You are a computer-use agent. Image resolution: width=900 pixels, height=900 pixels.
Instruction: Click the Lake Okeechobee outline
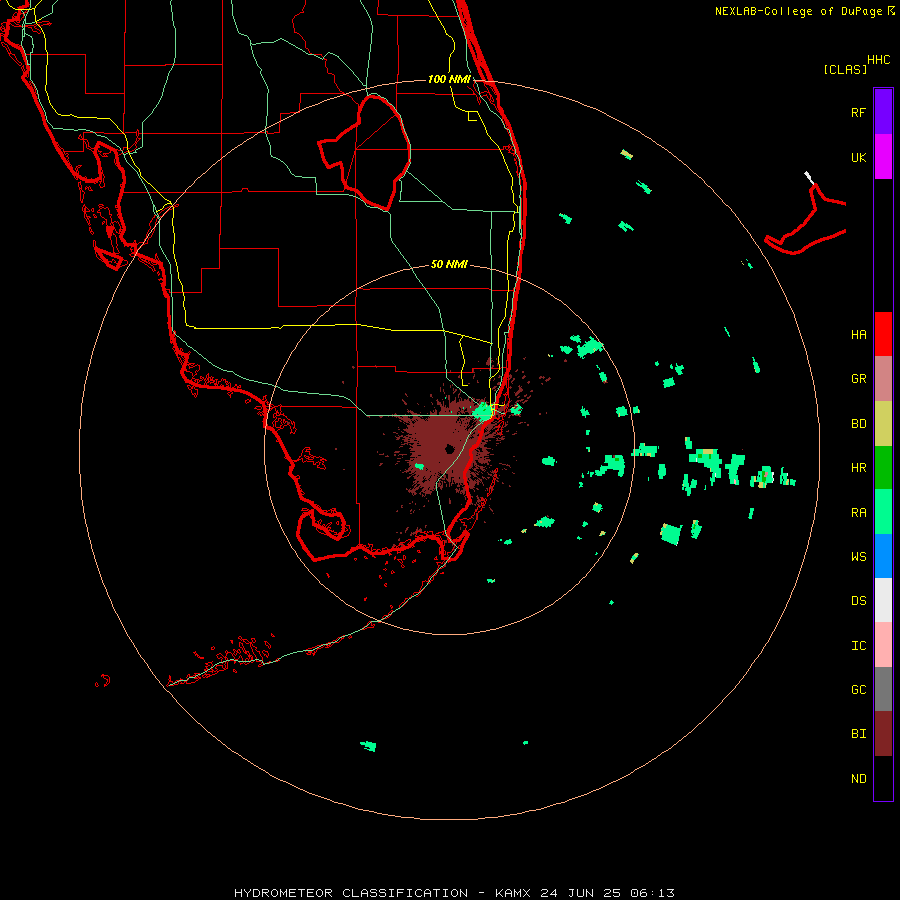[x=365, y=152]
